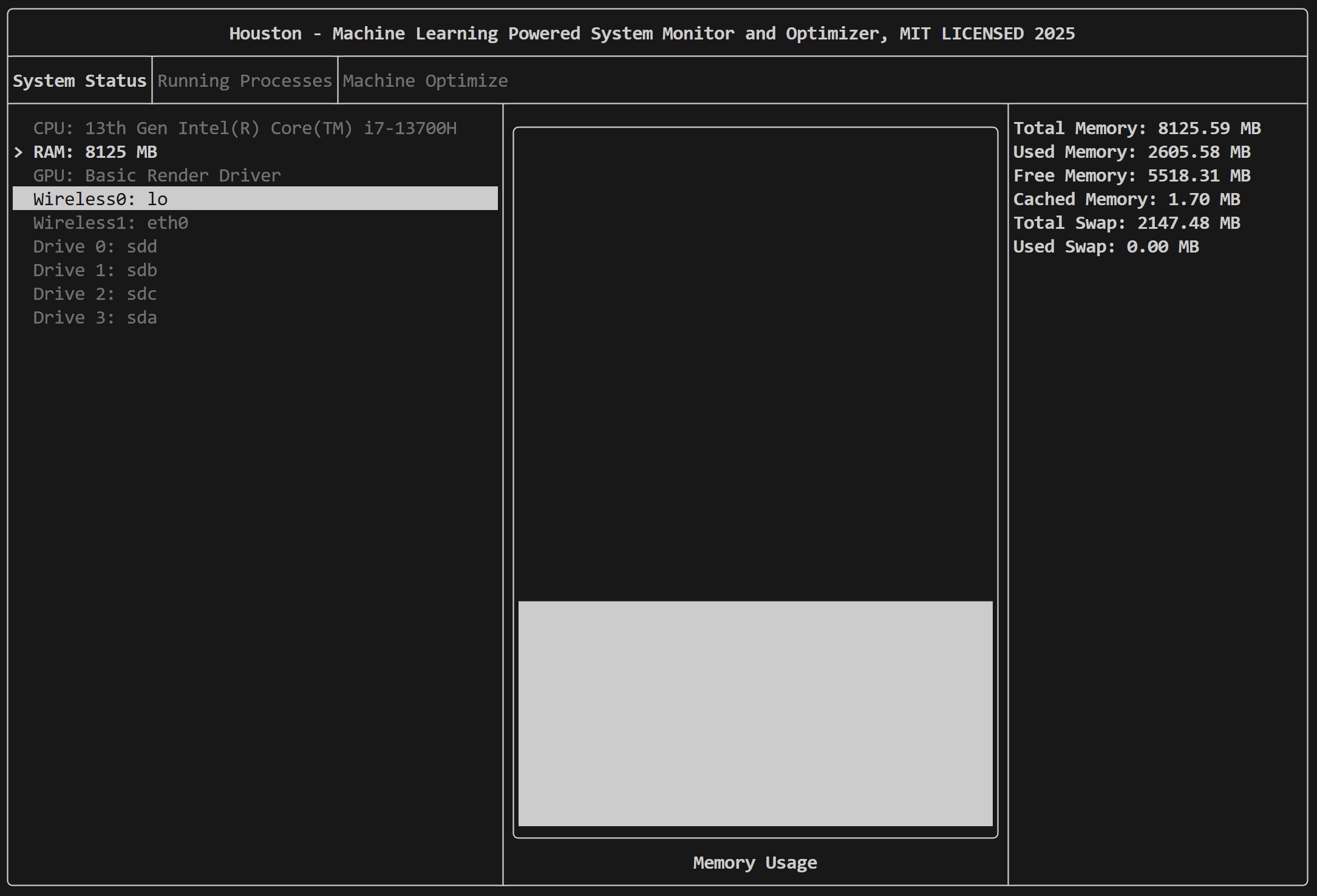The width and height of the screenshot is (1317, 896).
Task: Select Drive 3: sda entry
Action: (95, 317)
